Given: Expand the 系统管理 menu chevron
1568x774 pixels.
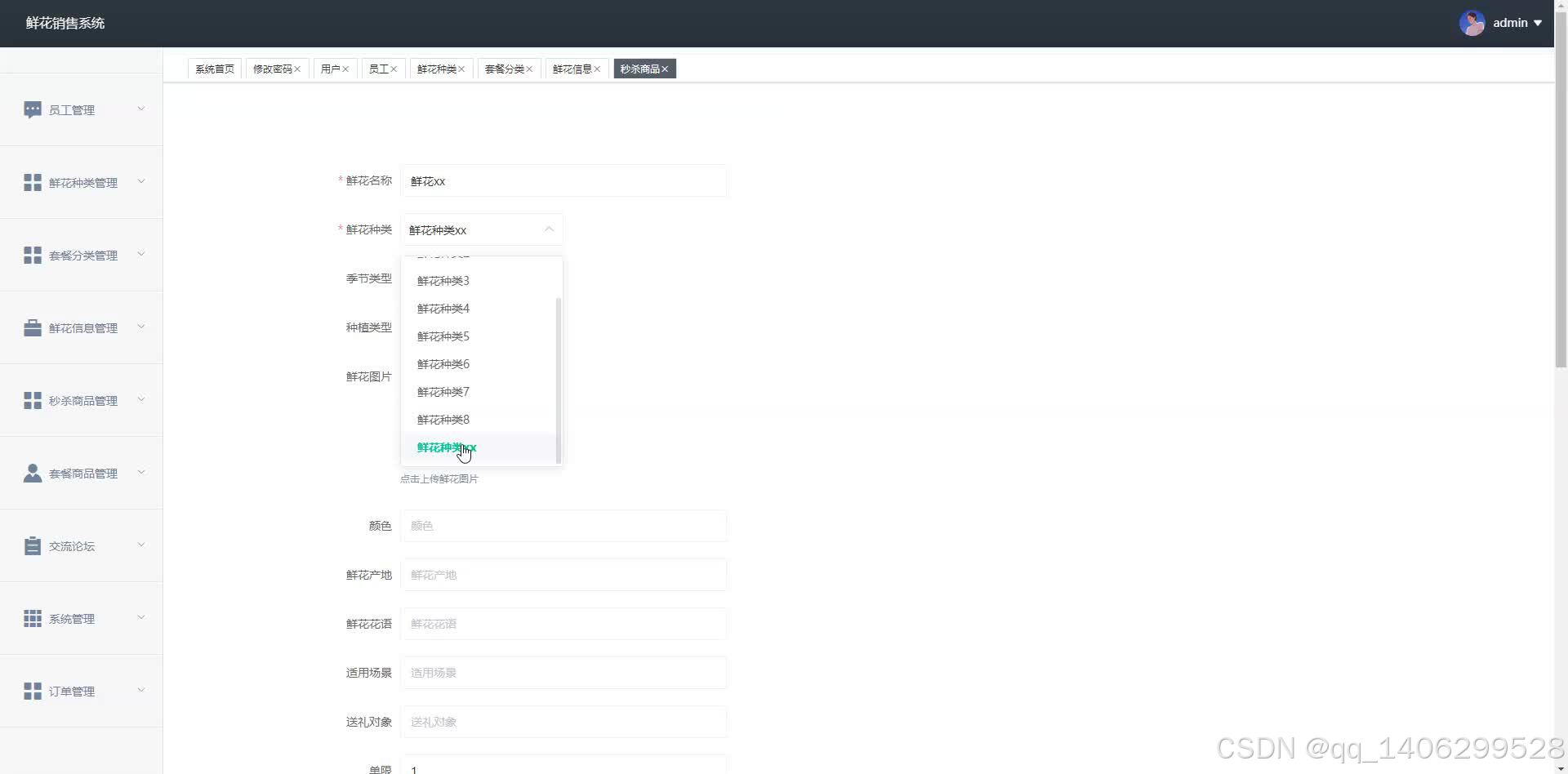Looking at the screenshot, I should [x=140, y=617].
